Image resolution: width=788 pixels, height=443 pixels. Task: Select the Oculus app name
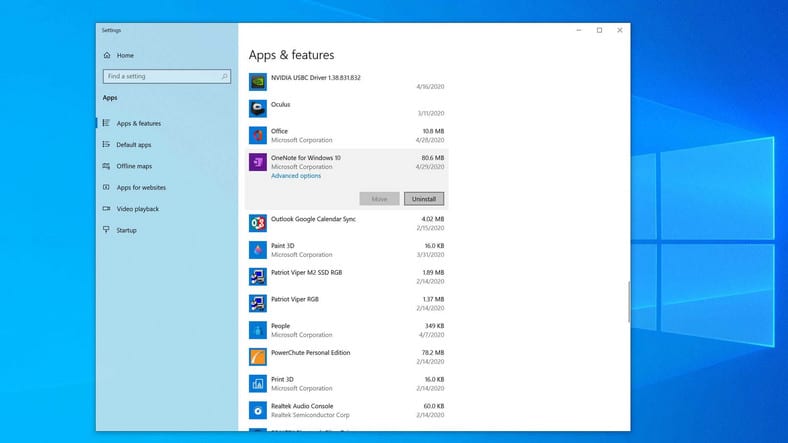coord(280,104)
